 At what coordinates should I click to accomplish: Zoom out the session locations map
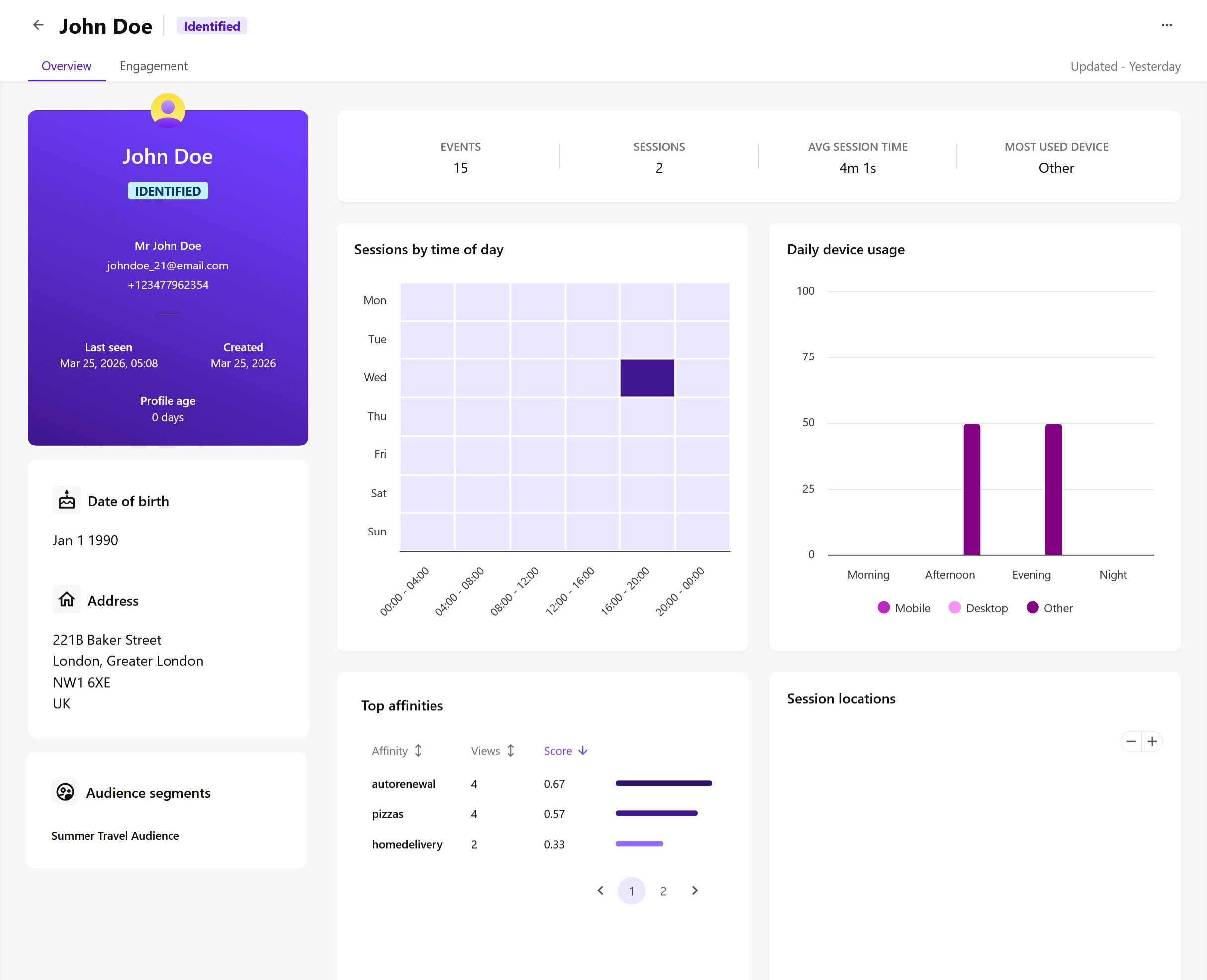pyautogui.click(x=1131, y=741)
